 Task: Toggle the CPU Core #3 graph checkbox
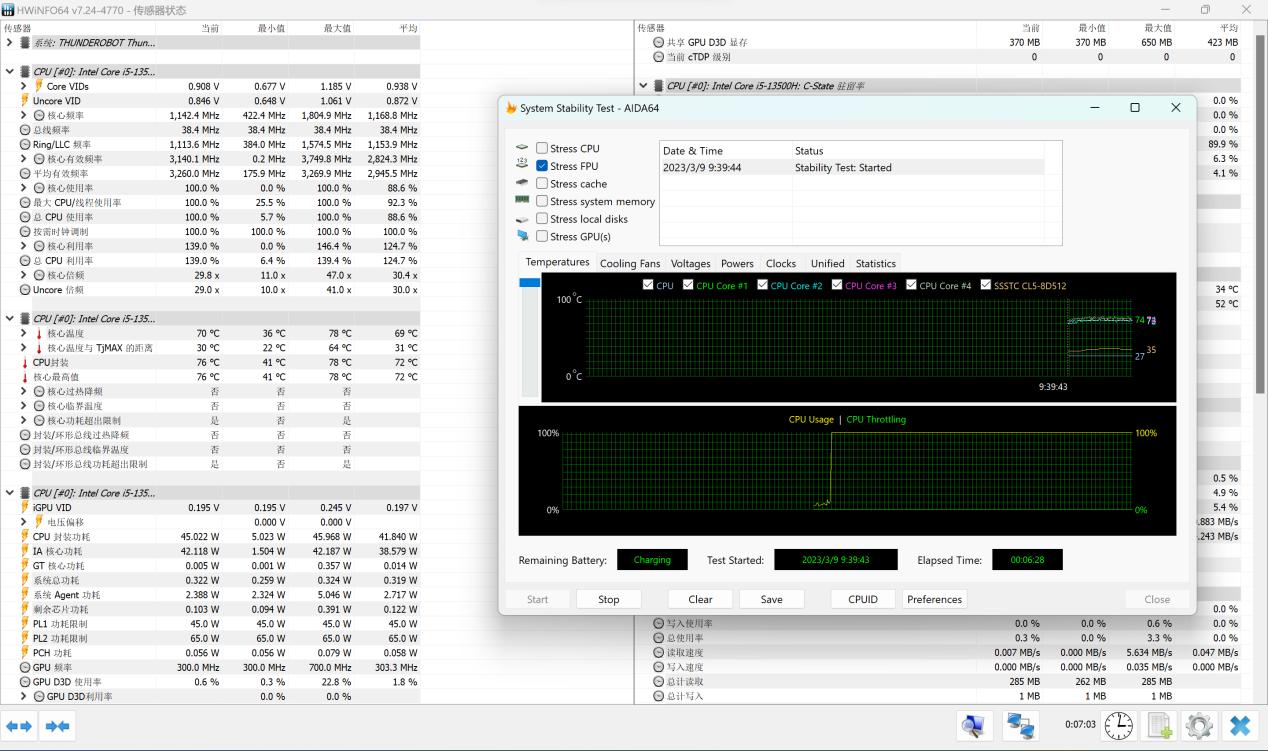(x=837, y=286)
